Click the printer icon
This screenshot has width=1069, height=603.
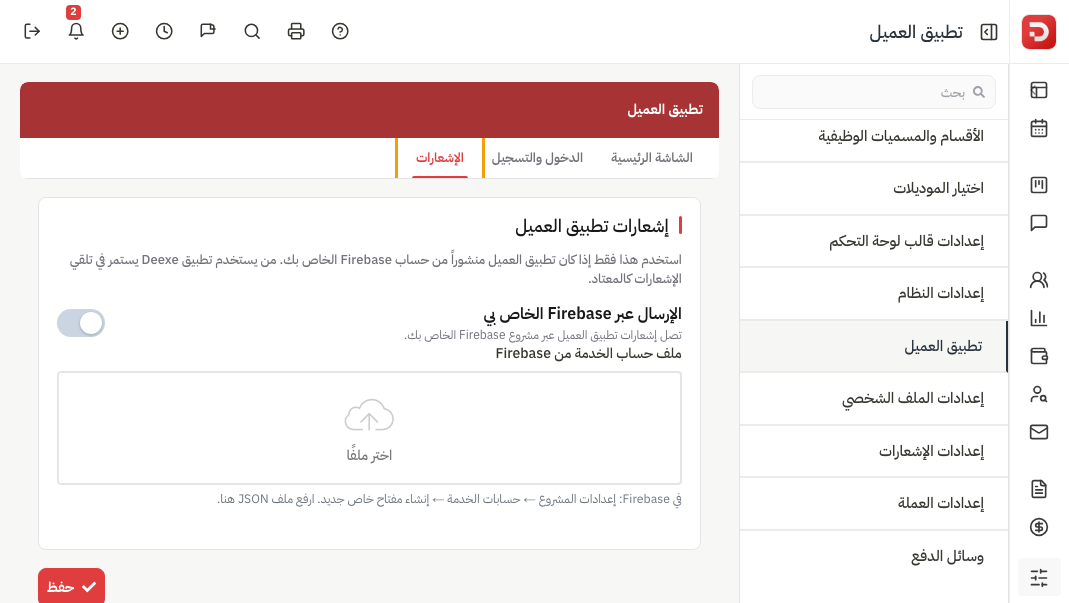pyautogui.click(x=296, y=31)
